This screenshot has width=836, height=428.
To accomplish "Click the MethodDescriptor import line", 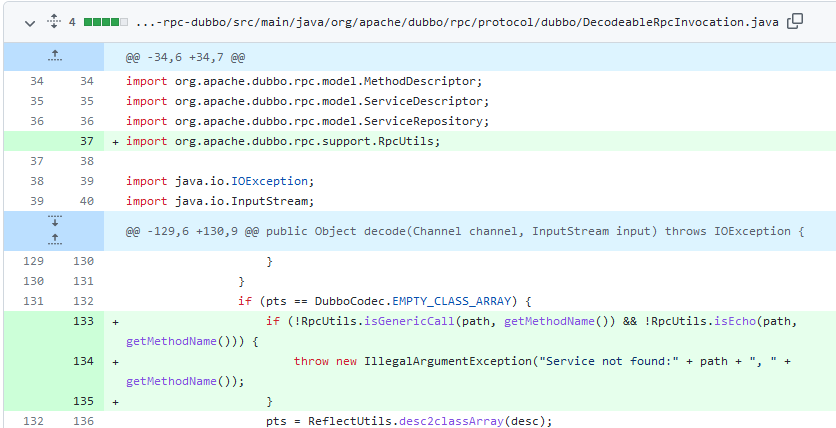I will coord(304,82).
